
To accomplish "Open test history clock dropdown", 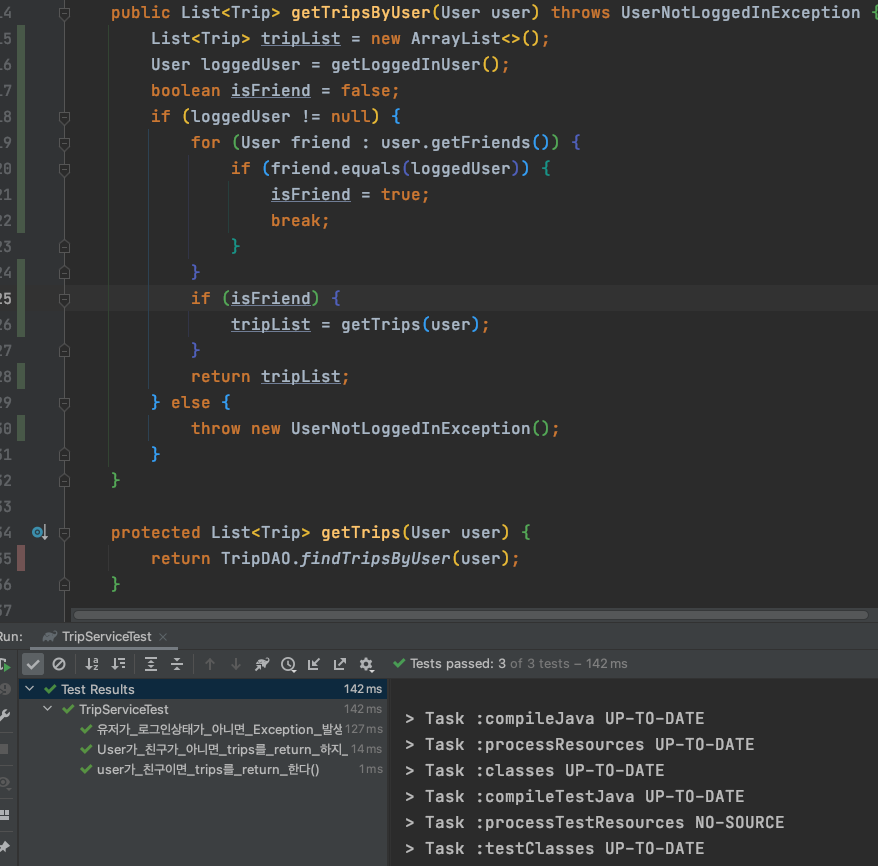I will [x=288, y=664].
